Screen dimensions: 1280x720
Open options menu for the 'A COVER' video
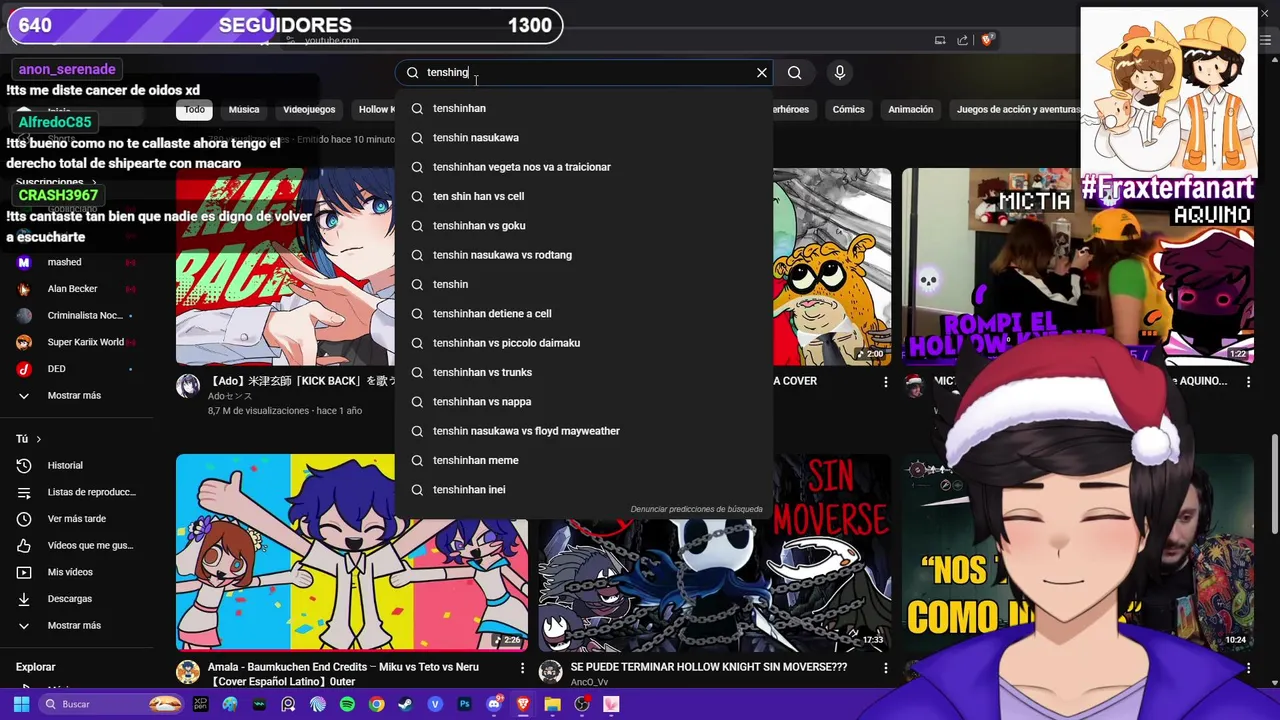(885, 381)
